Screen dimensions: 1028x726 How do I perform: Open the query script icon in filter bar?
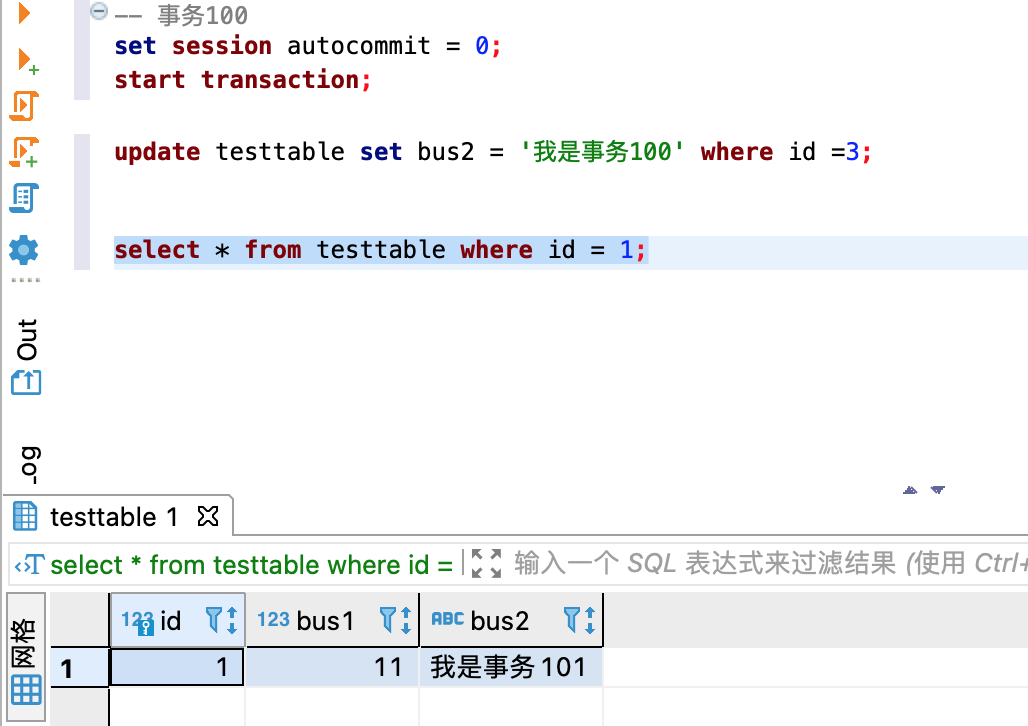tap(30, 565)
